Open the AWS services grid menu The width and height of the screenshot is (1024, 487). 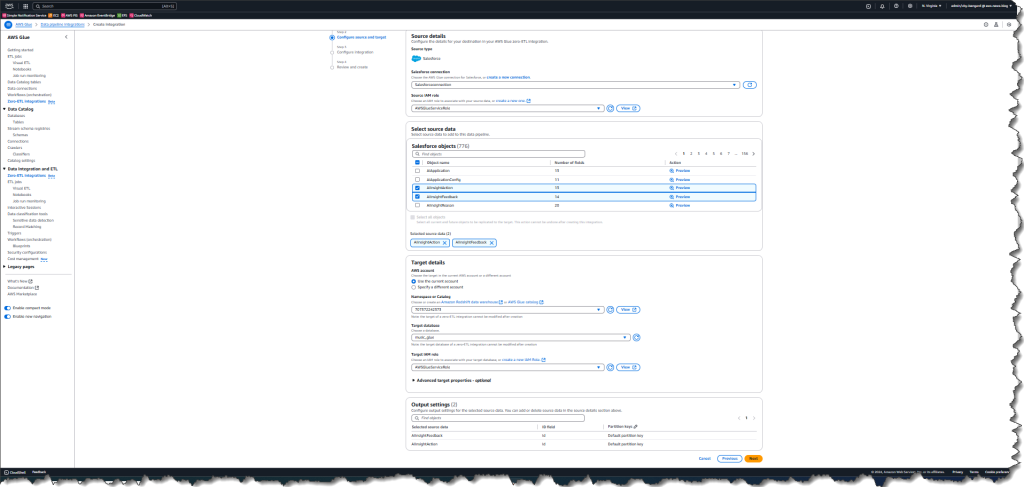click(25, 6)
